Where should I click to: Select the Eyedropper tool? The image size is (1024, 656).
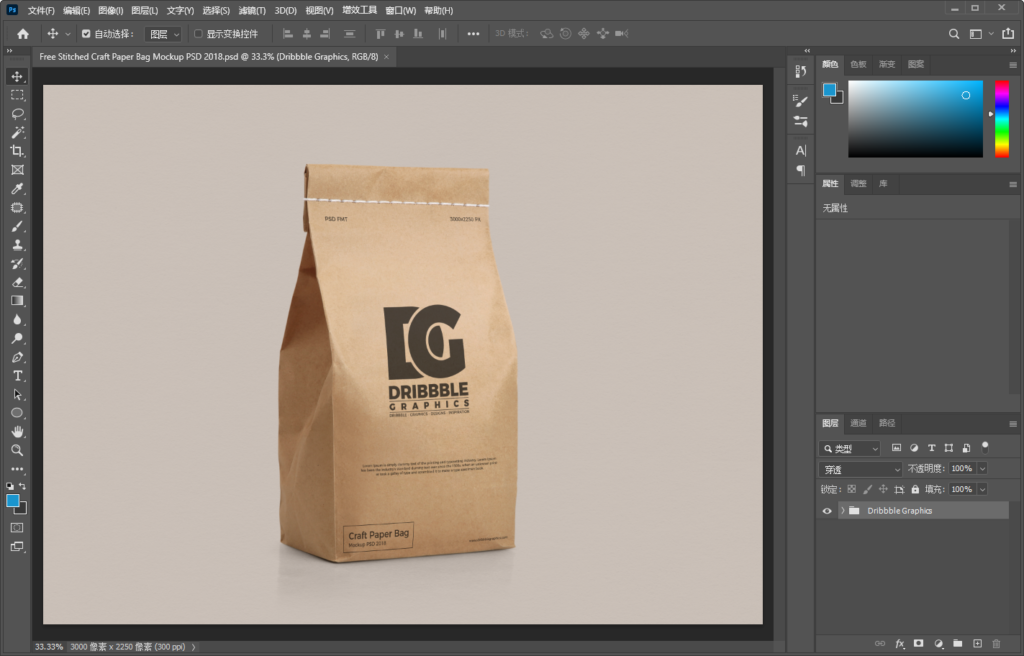click(x=17, y=189)
